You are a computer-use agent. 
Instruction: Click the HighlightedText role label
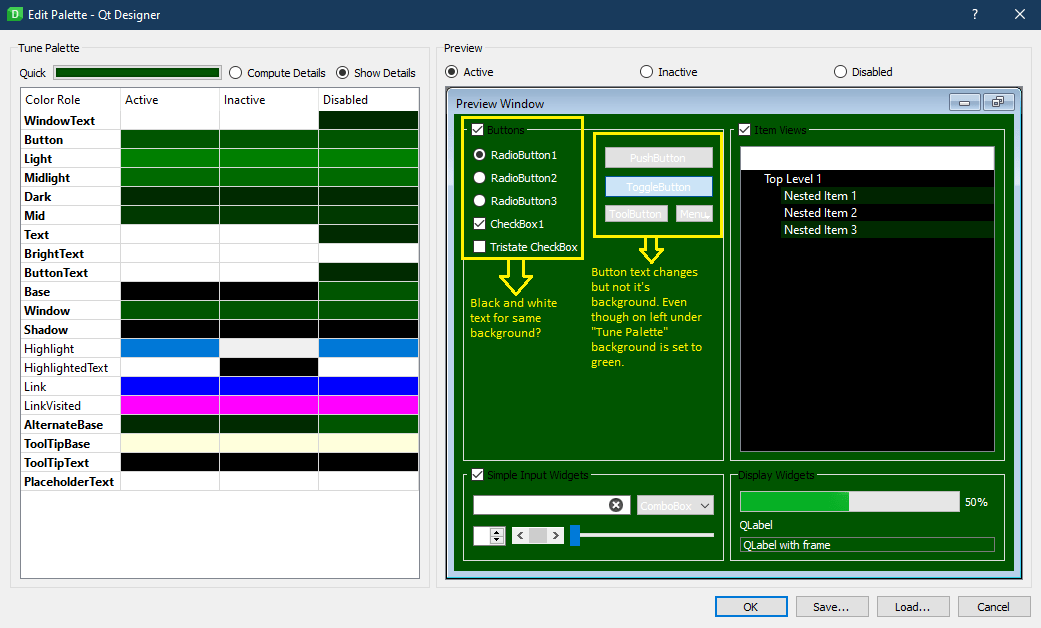pyautogui.click(x=66, y=367)
